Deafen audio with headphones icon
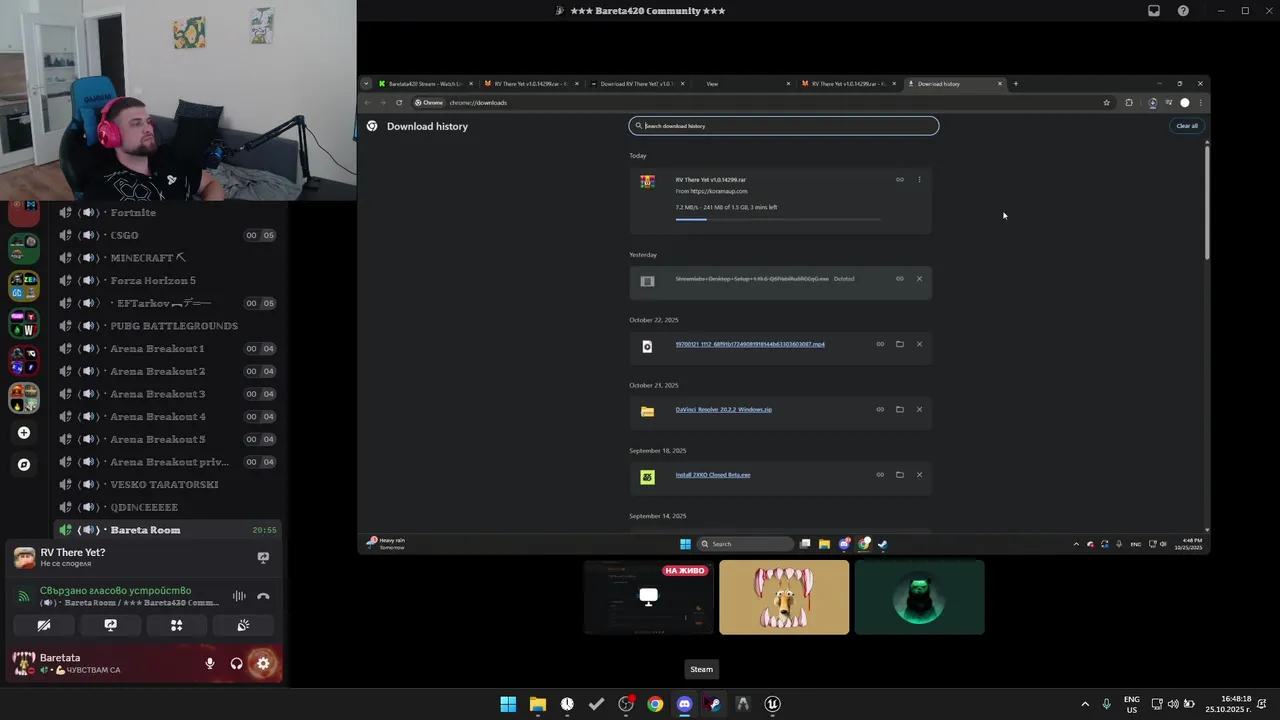 pyautogui.click(x=237, y=663)
